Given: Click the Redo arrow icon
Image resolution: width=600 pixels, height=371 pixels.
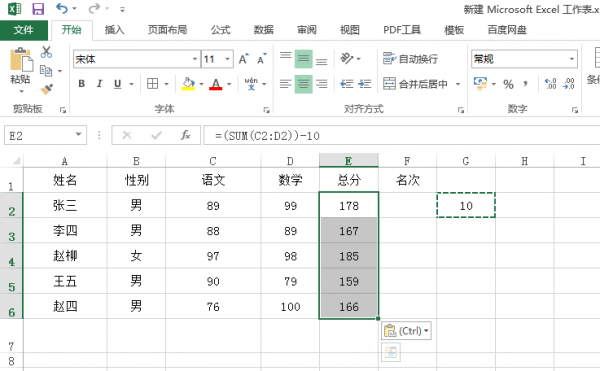Looking at the screenshot, I should tap(94, 8).
